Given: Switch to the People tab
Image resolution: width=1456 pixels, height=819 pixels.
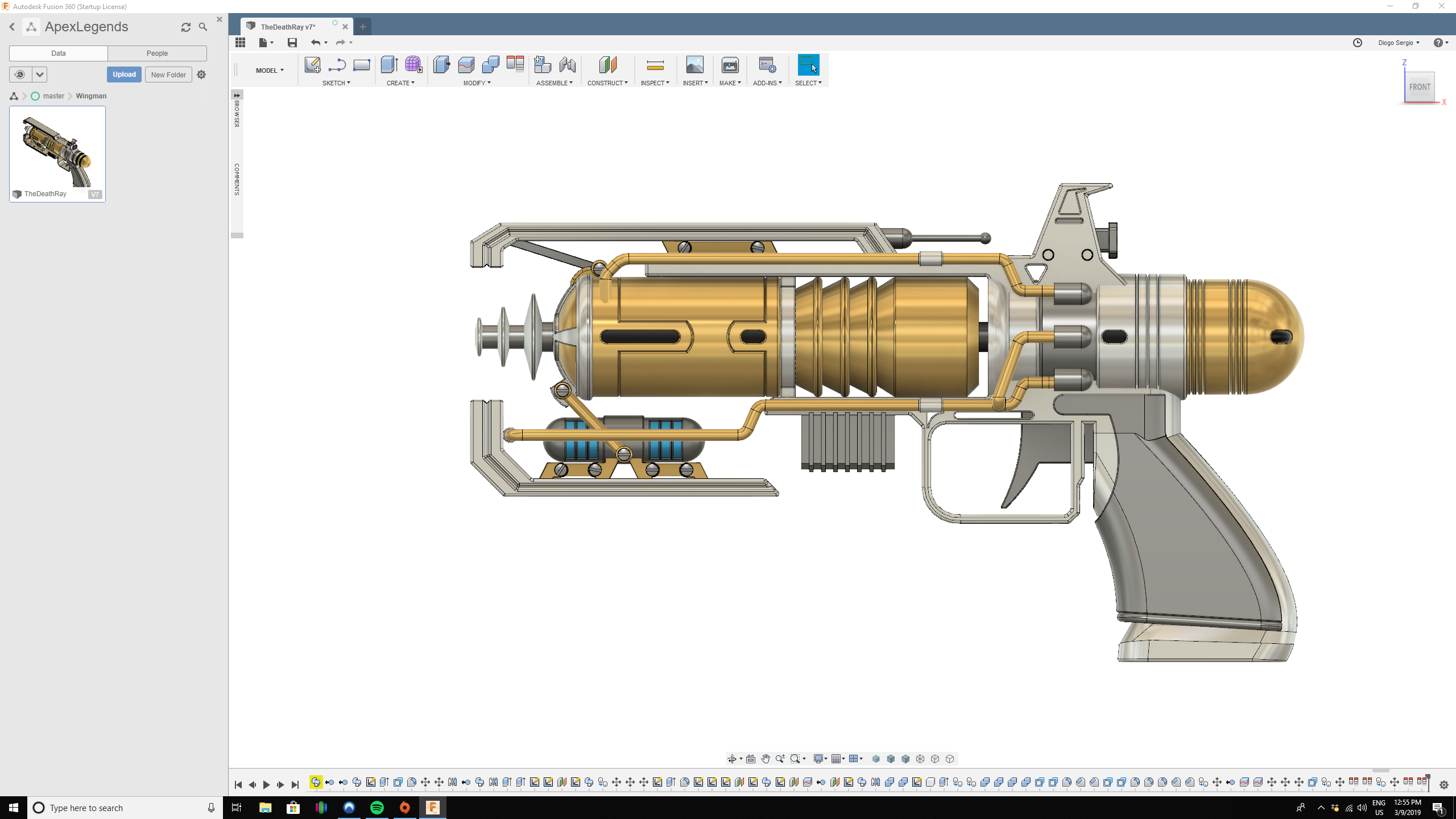Looking at the screenshot, I should coord(157,53).
